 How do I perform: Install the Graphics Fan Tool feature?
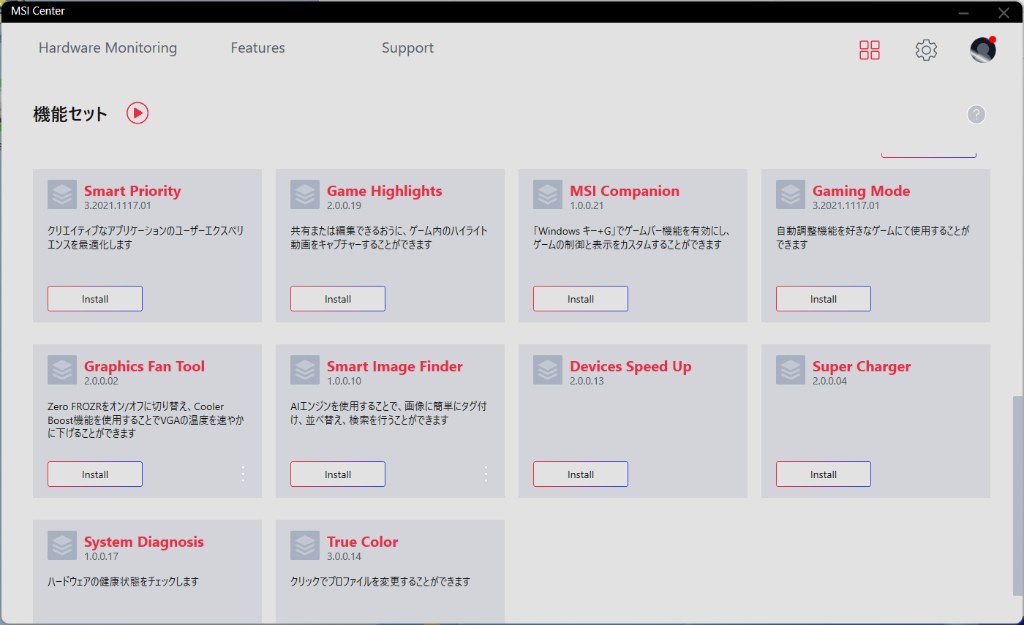click(x=95, y=474)
